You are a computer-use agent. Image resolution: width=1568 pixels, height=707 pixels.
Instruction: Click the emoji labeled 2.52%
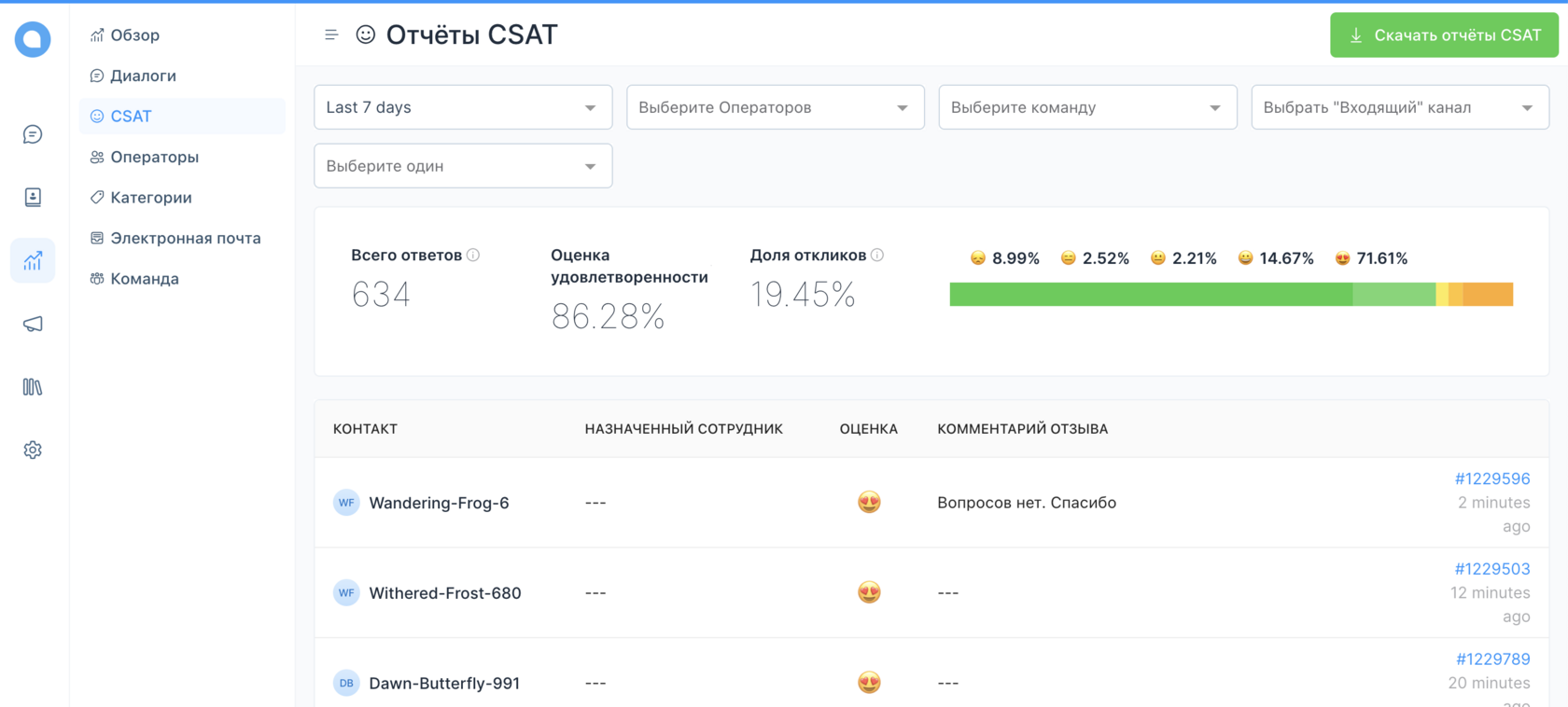(1069, 258)
